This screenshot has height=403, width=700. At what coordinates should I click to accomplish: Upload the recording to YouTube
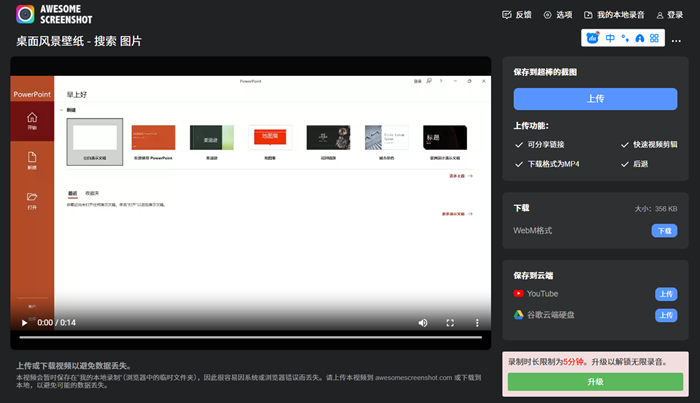pyautogui.click(x=666, y=294)
